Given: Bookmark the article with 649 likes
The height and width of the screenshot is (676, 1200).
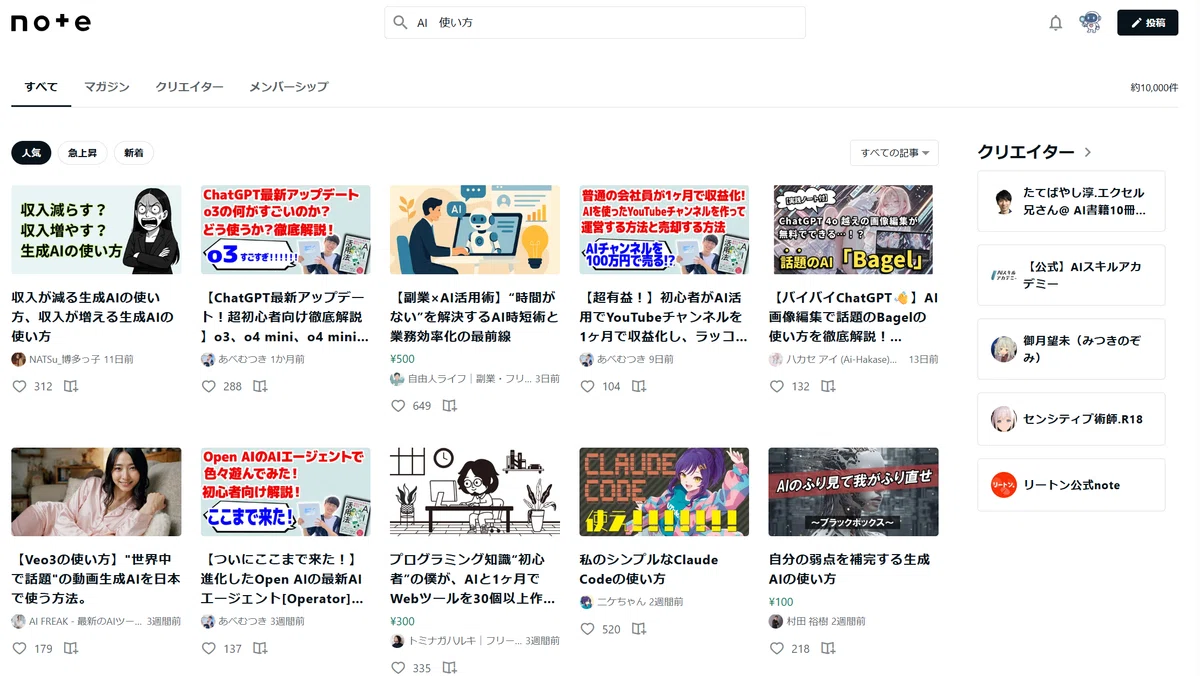Looking at the screenshot, I should [450, 406].
